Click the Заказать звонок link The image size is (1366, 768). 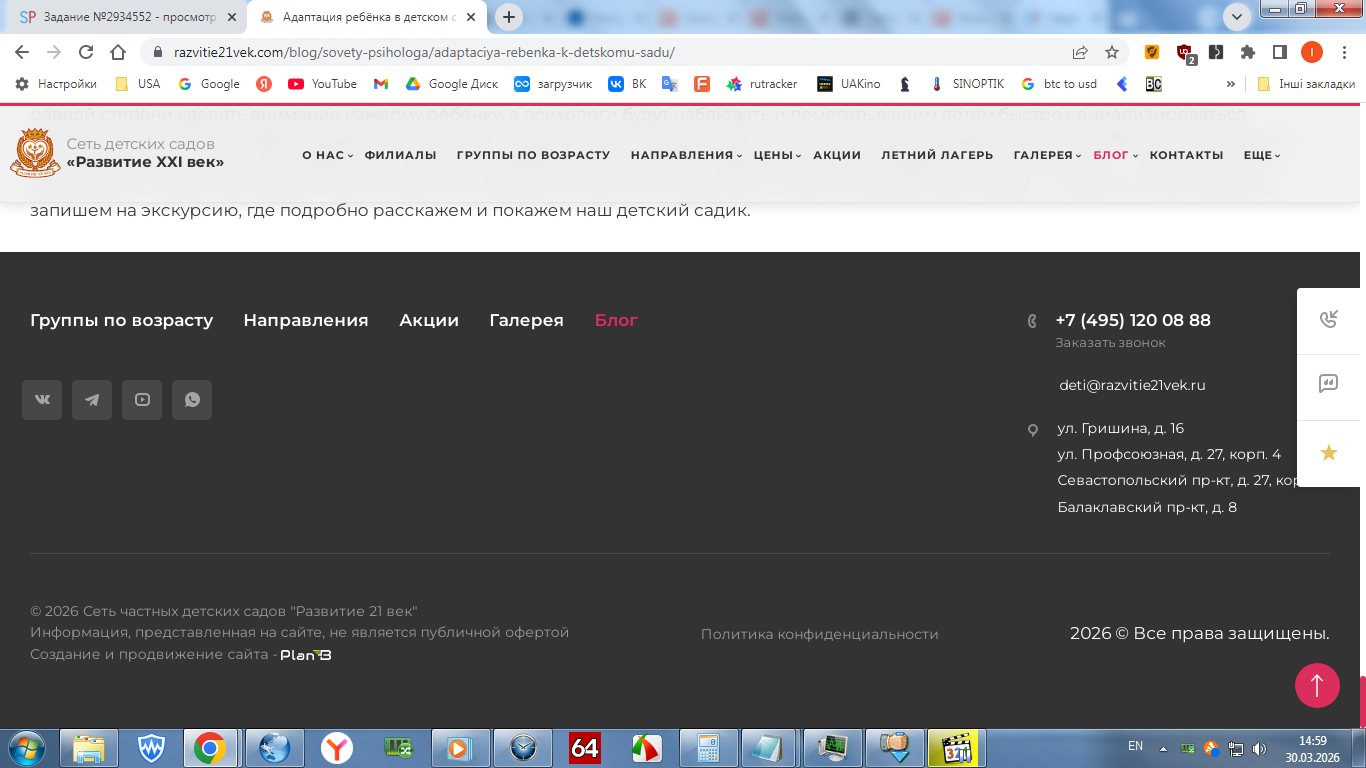click(x=1110, y=343)
